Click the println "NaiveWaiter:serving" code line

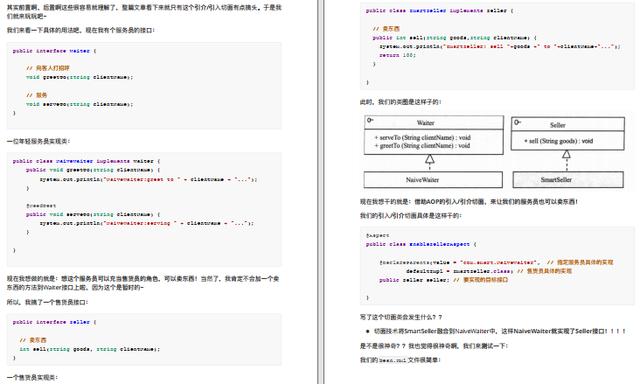(x=147, y=223)
